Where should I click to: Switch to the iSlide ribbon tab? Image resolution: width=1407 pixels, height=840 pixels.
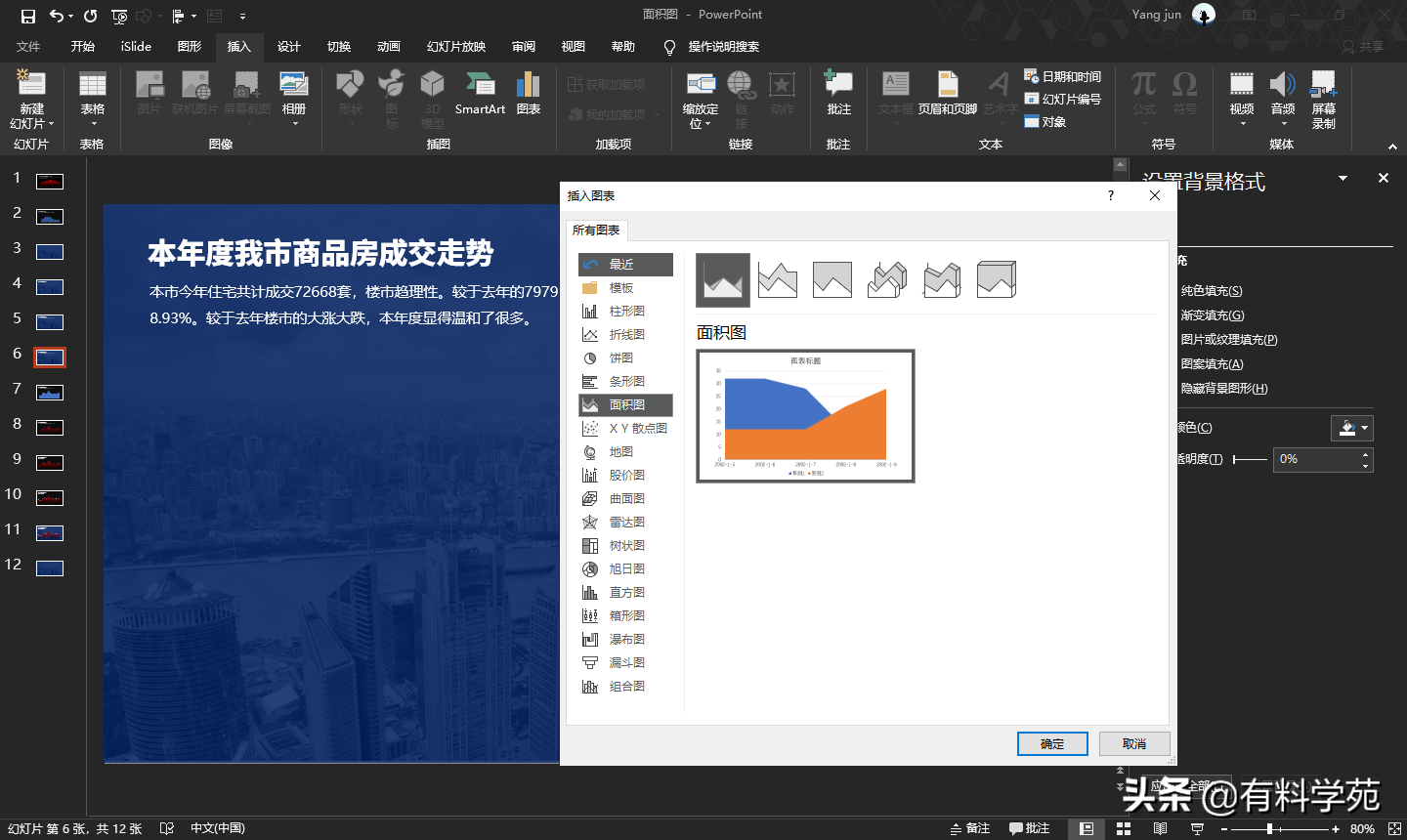click(136, 47)
